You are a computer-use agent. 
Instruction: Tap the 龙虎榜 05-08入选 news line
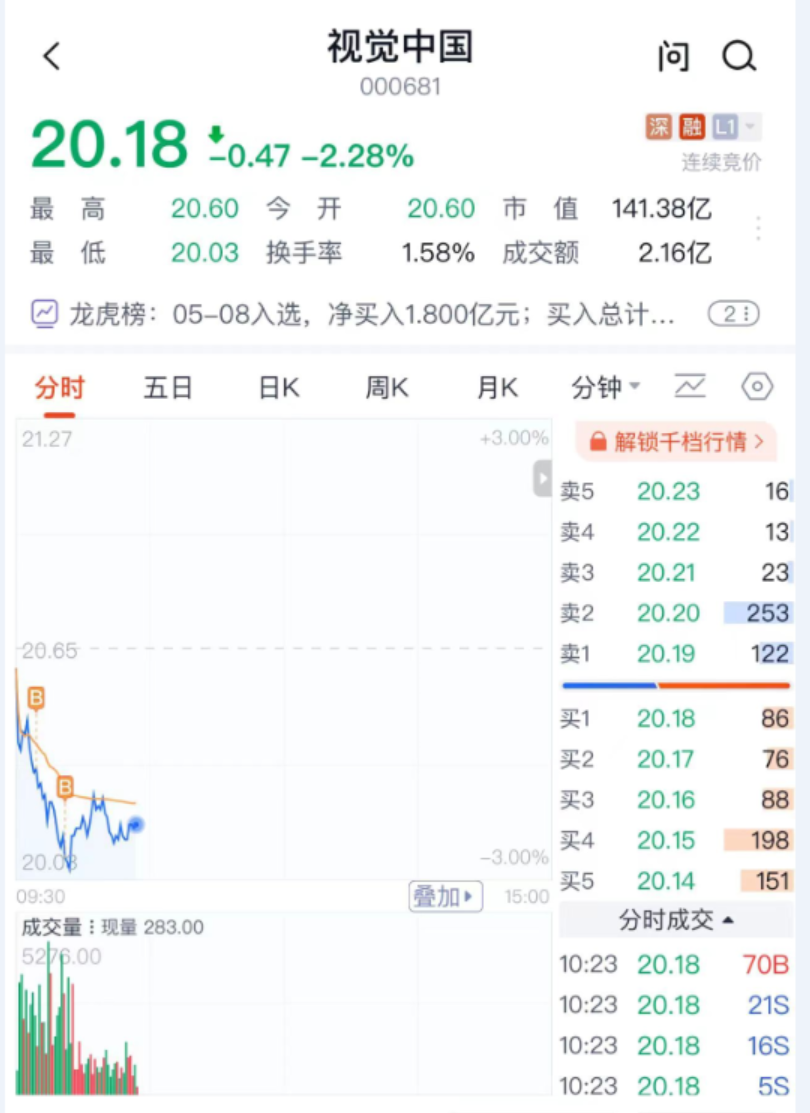[371, 314]
